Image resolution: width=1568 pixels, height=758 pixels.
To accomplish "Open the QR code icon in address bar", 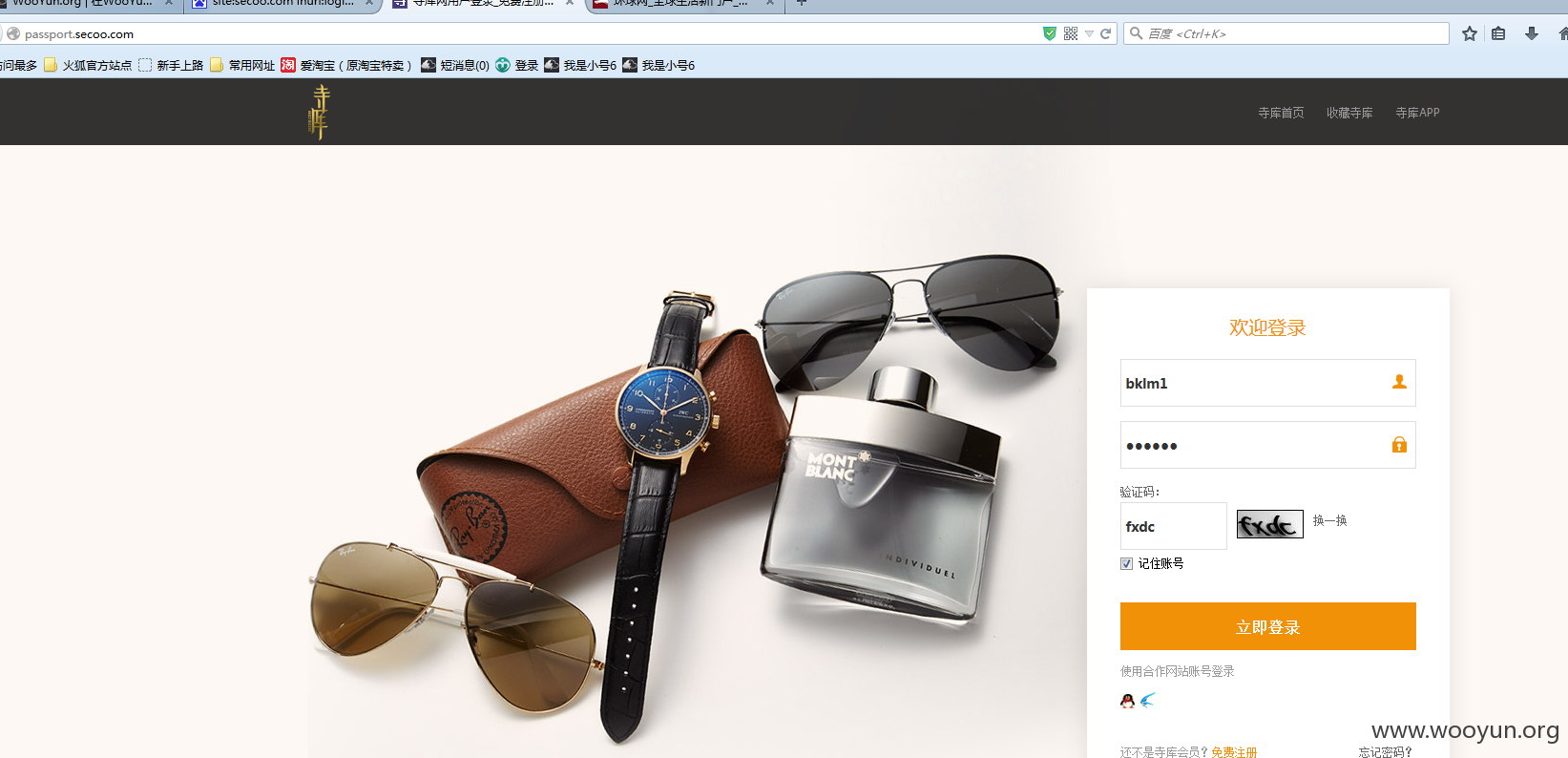I will tap(1071, 33).
